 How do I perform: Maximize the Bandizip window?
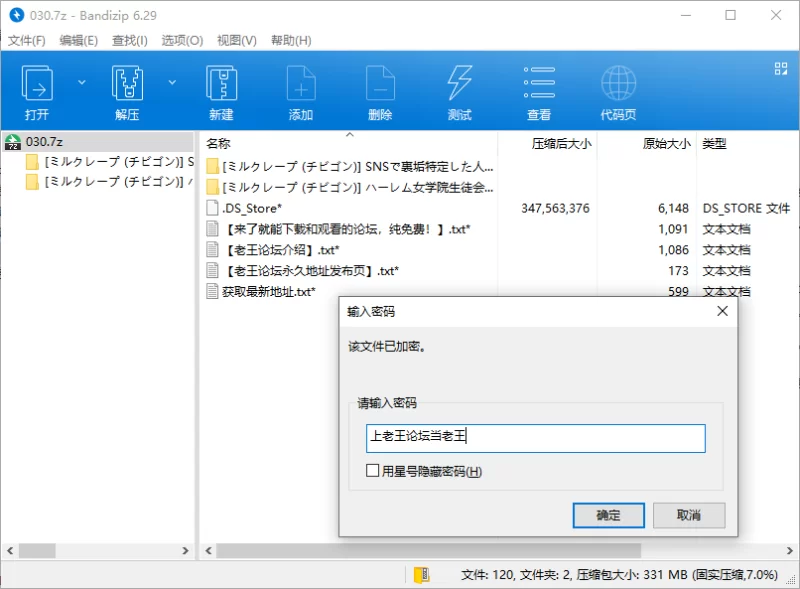[x=730, y=15]
